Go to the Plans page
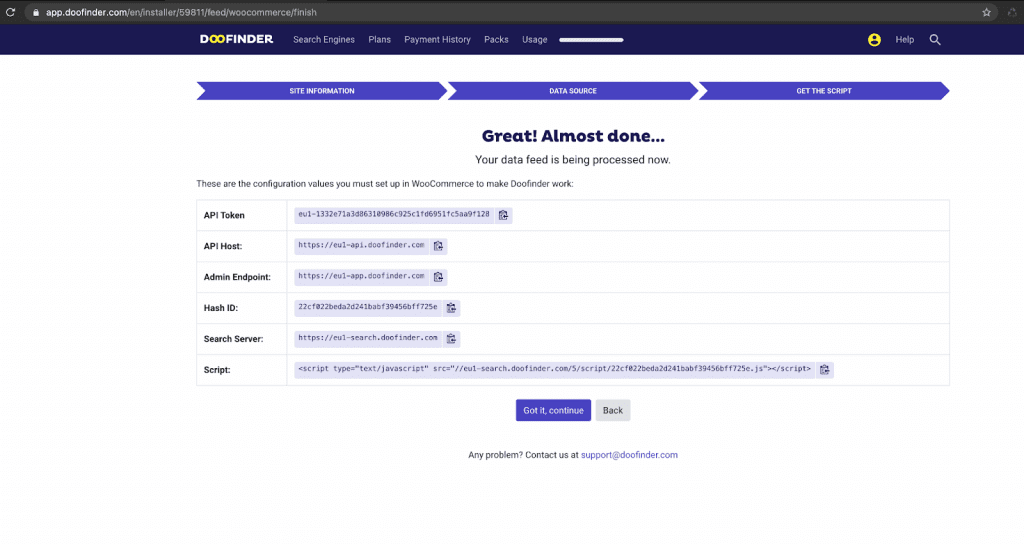The width and height of the screenshot is (1024, 544). coord(379,40)
